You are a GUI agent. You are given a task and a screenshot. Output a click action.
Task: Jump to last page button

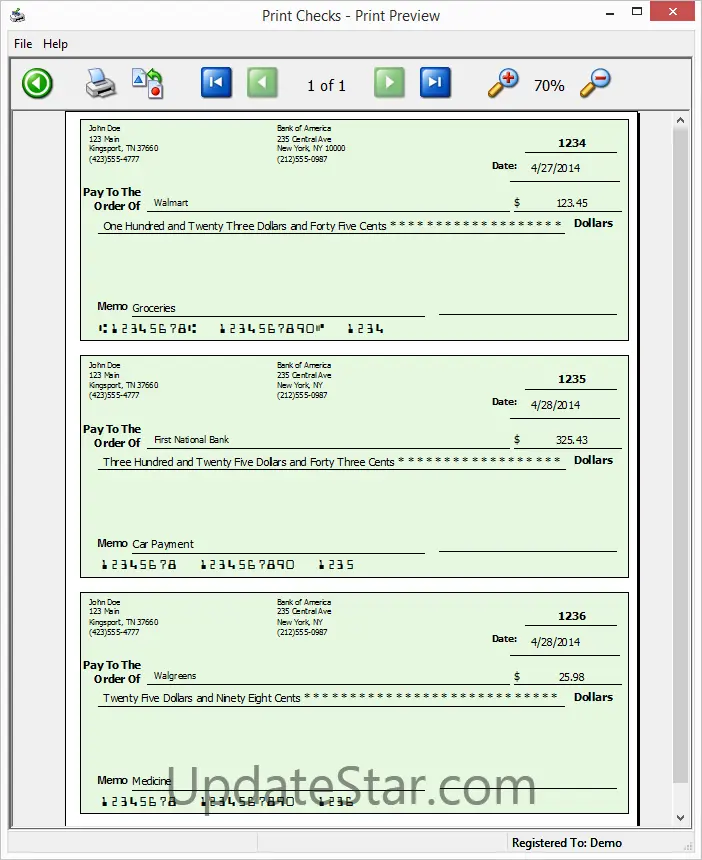435,83
